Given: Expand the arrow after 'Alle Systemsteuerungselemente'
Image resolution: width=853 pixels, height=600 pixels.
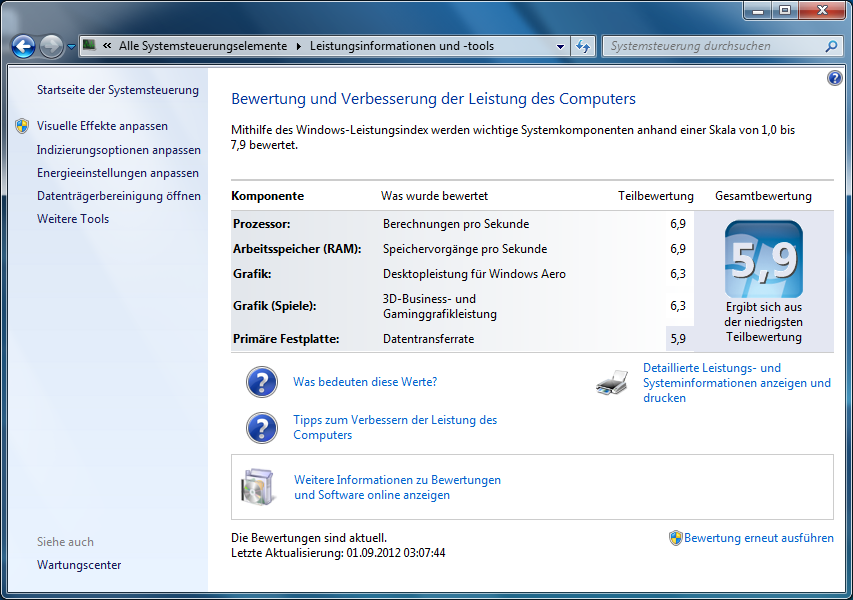Looking at the screenshot, I should pyautogui.click(x=299, y=46).
